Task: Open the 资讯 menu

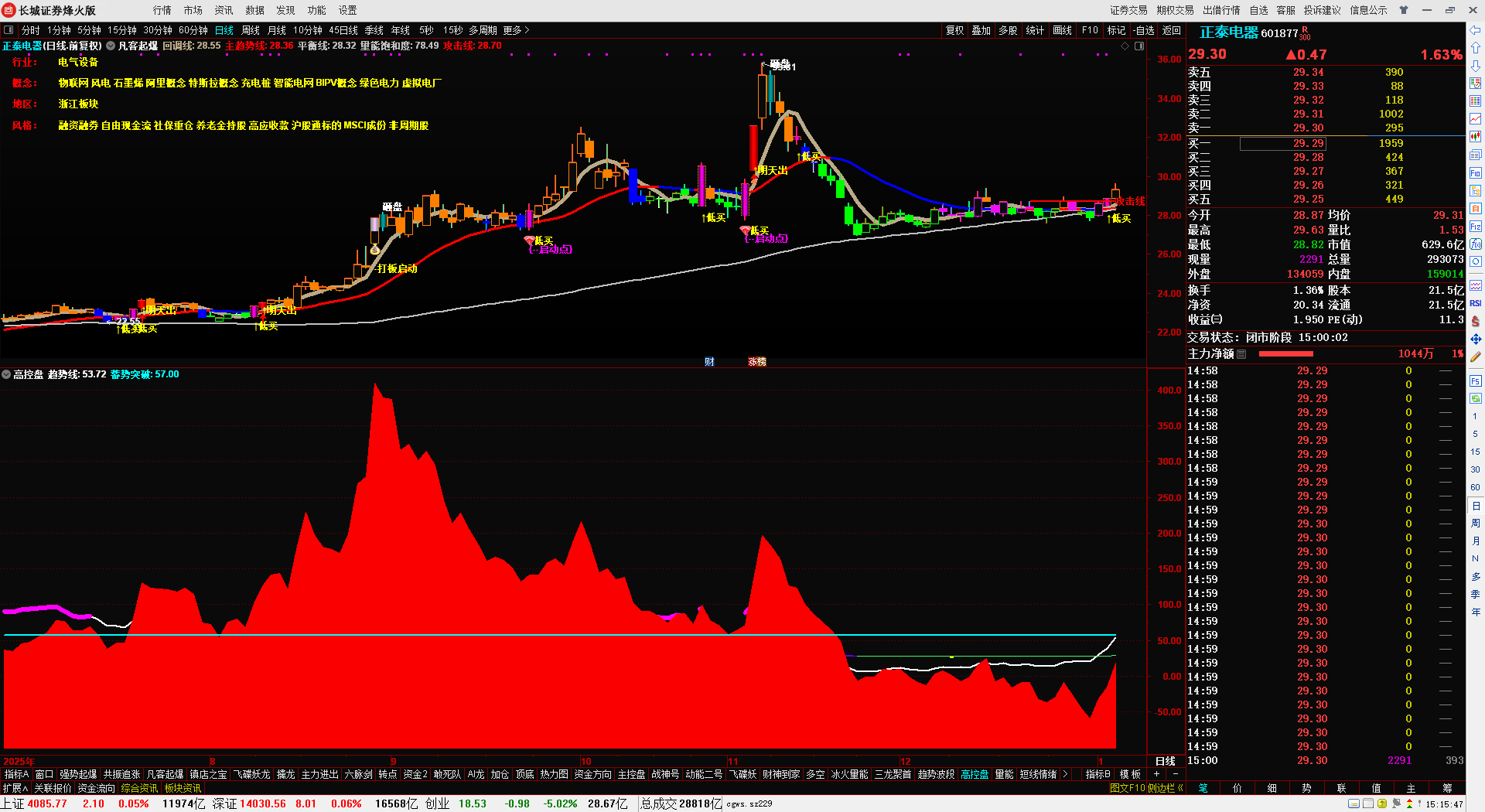Action: (224, 10)
